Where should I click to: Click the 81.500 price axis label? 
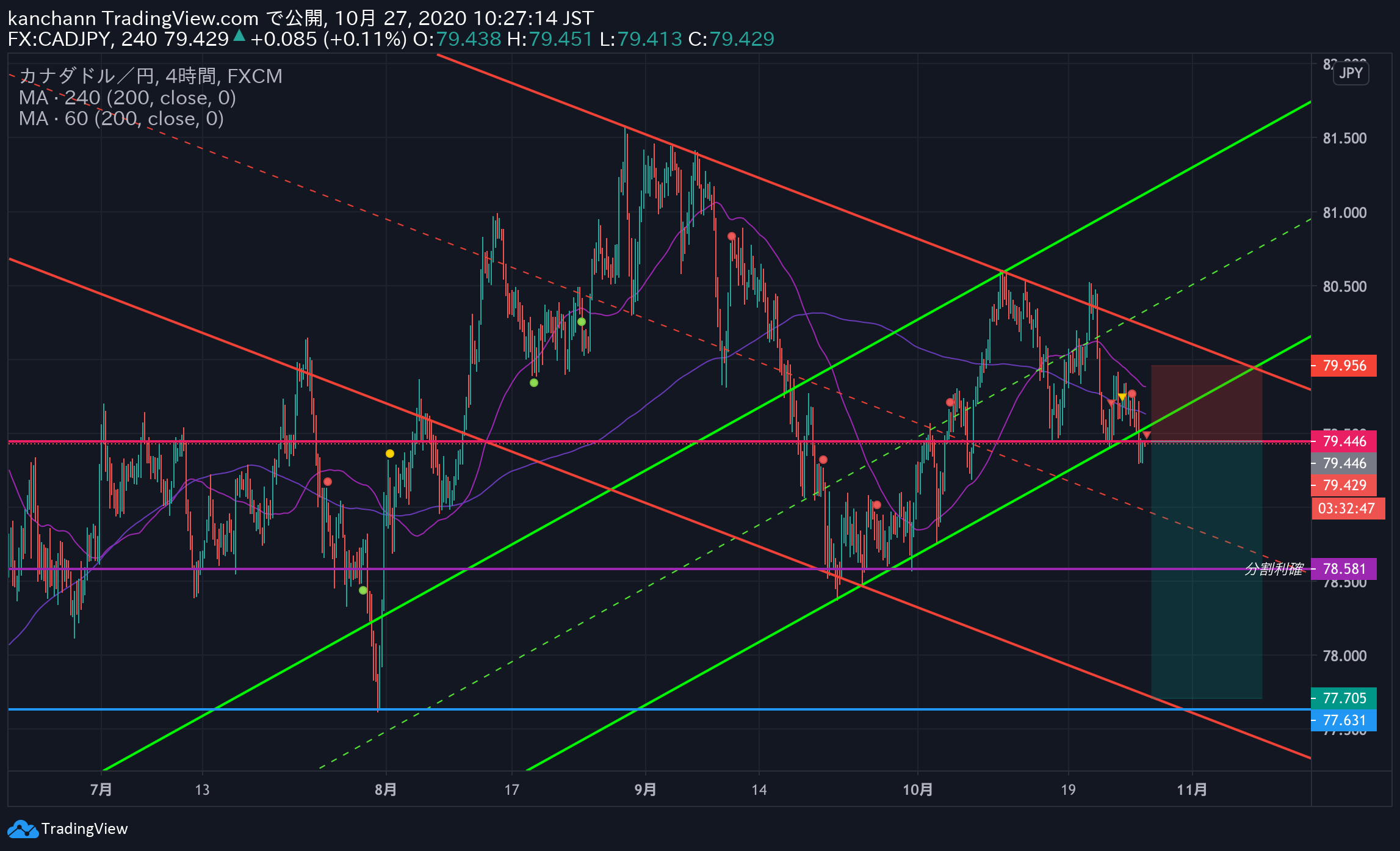pyautogui.click(x=1344, y=139)
